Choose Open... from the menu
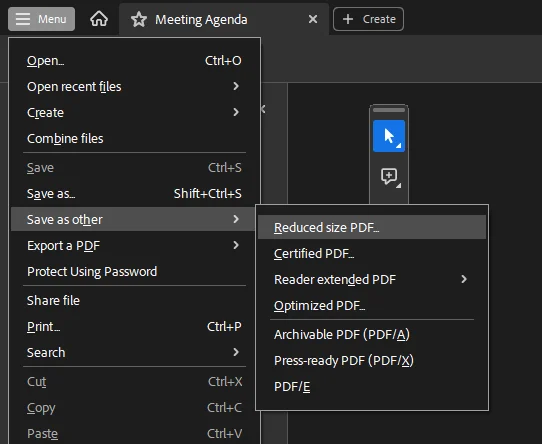The width and height of the screenshot is (542, 444). point(134,61)
